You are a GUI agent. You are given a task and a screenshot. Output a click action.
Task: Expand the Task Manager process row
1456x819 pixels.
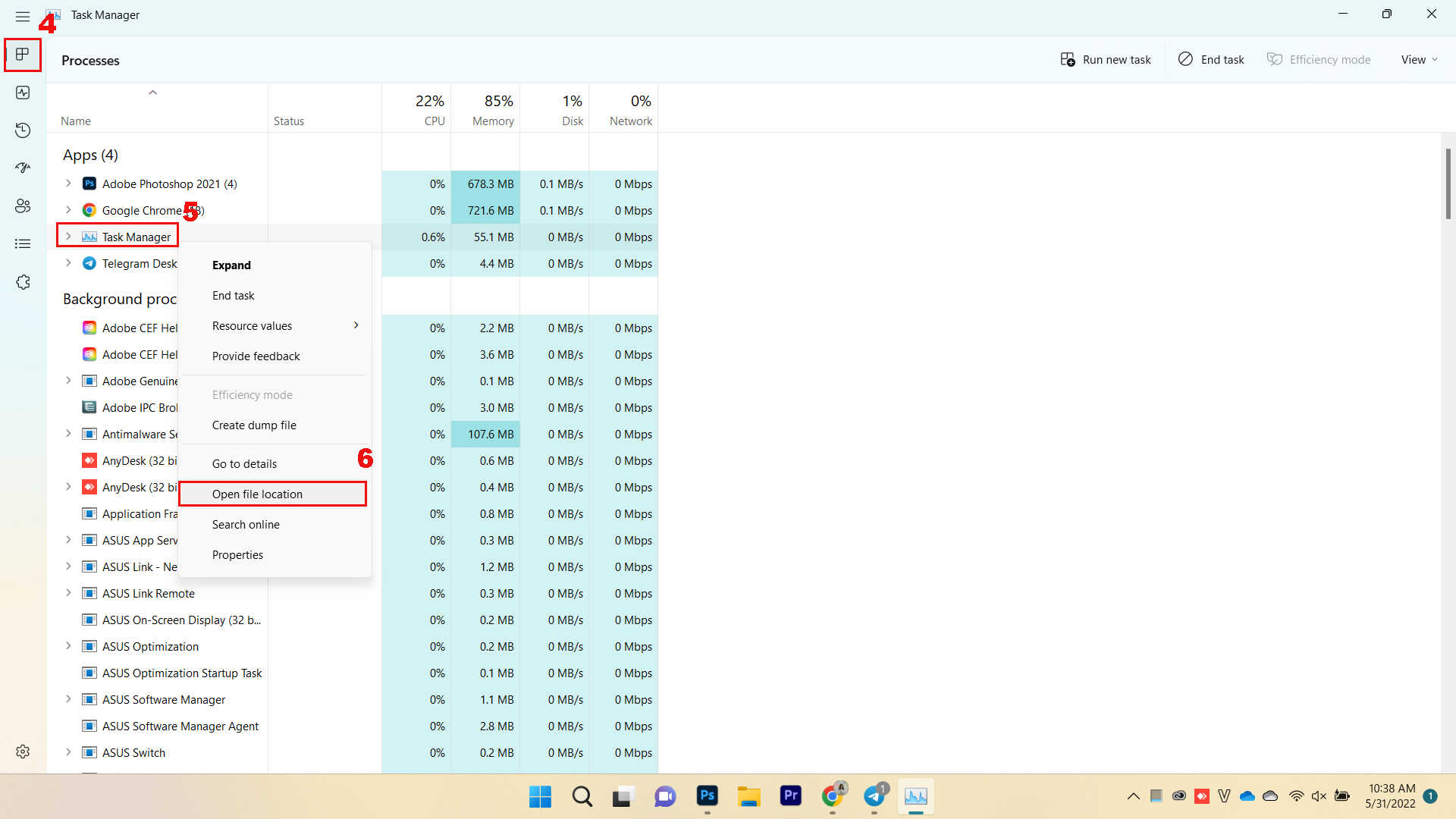point(68,237)
